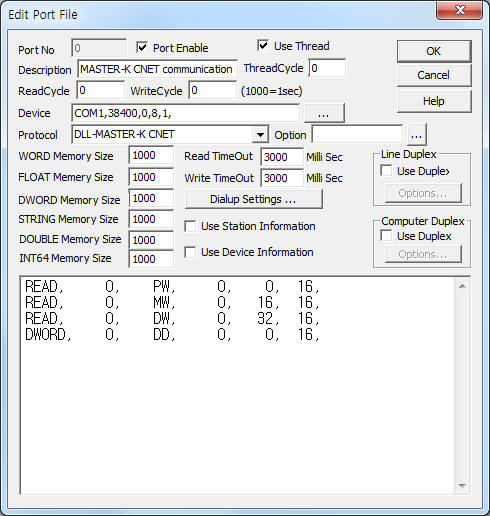Select the DWORD DD line in the list
Screen dimensions: 490x516
[172, 334]
